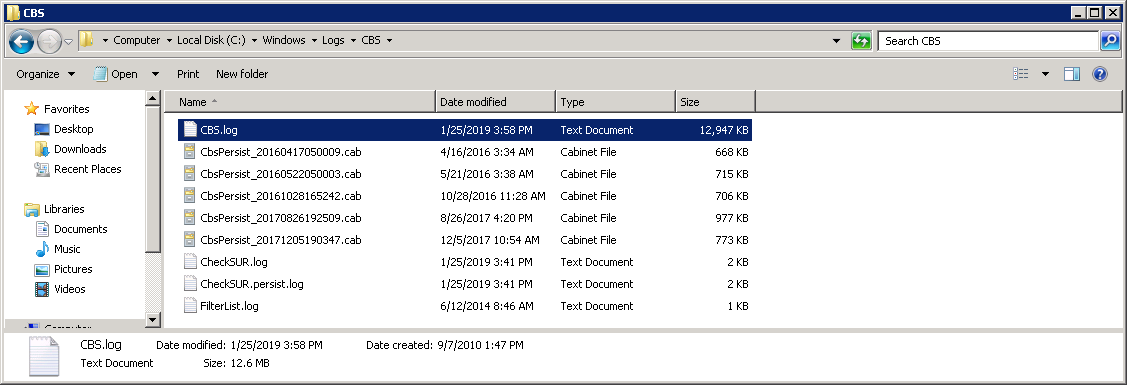This screenshot has width=1127, height=385.
Task: Click the folder icon in address bar
Action: point(87,40)
